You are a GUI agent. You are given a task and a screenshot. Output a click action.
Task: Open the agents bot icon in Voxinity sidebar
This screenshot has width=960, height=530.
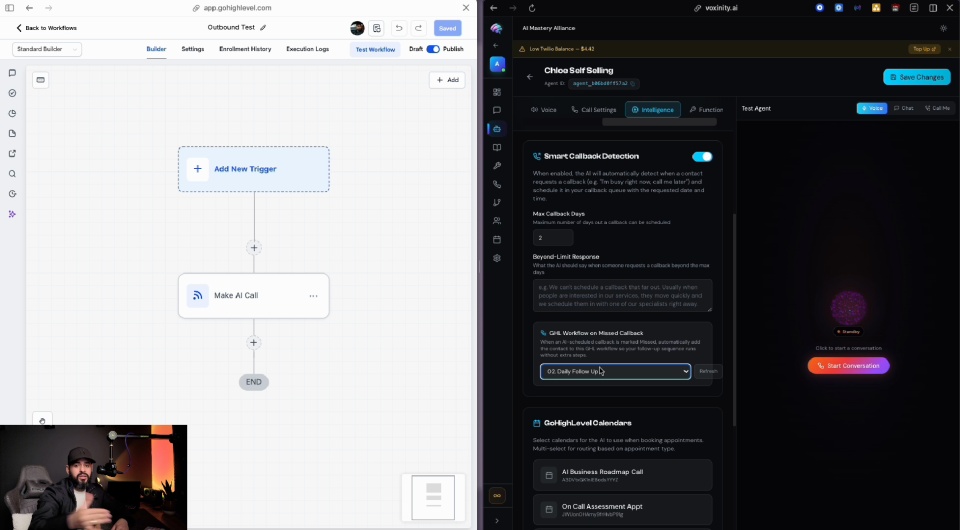tap(497, 129)
